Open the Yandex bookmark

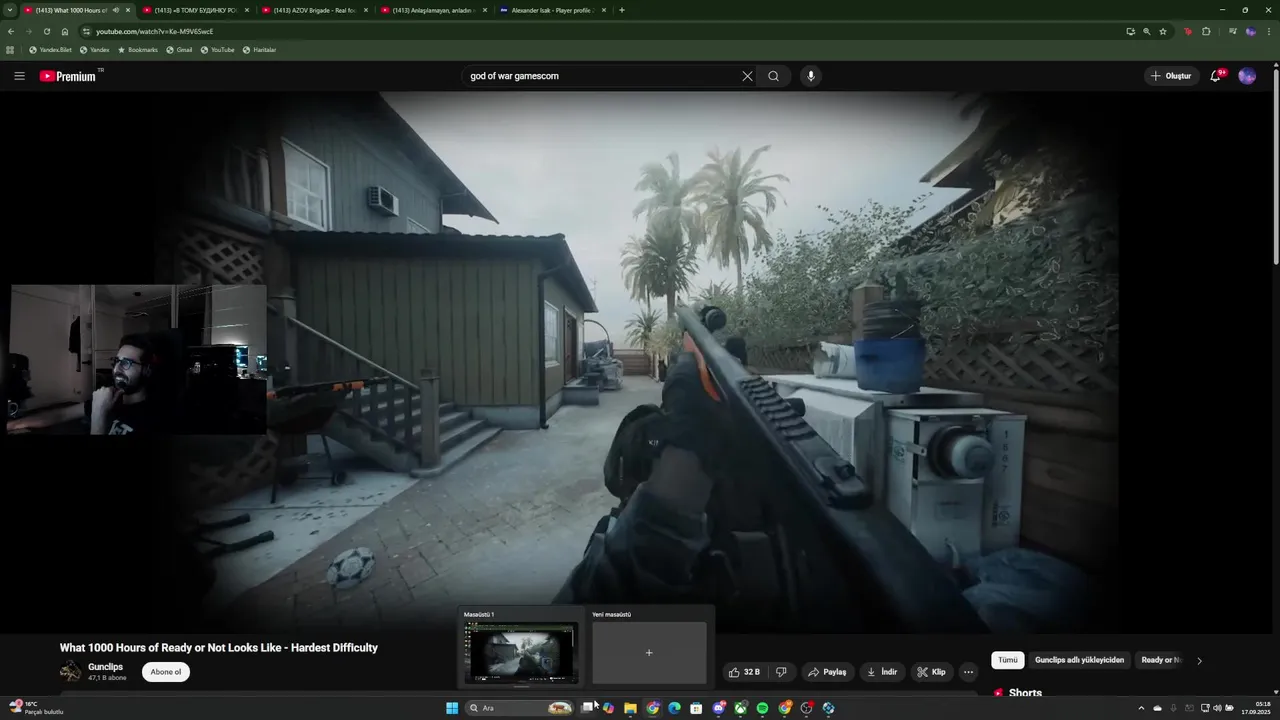tap(94, 49)
